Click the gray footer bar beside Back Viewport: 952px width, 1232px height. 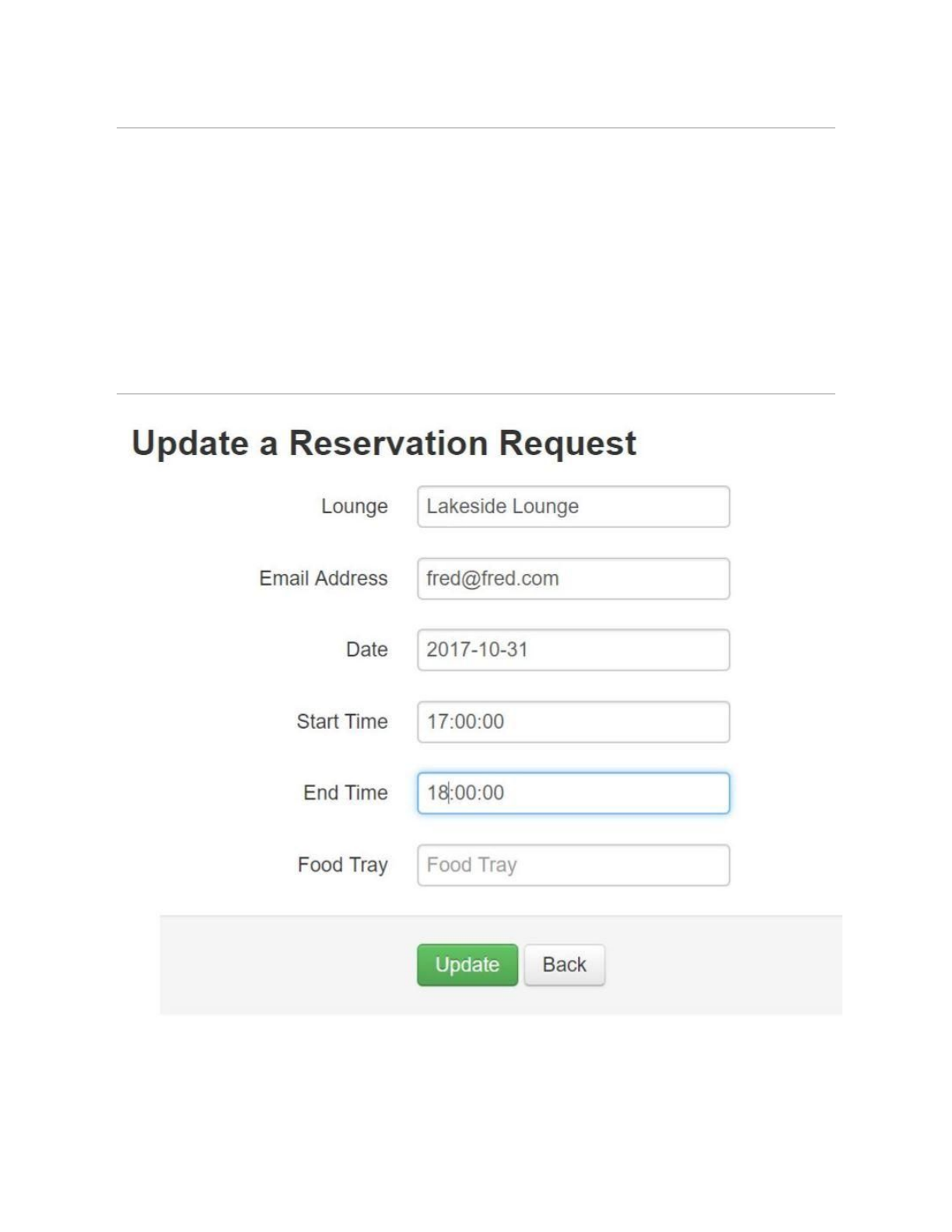coord(723,964)
